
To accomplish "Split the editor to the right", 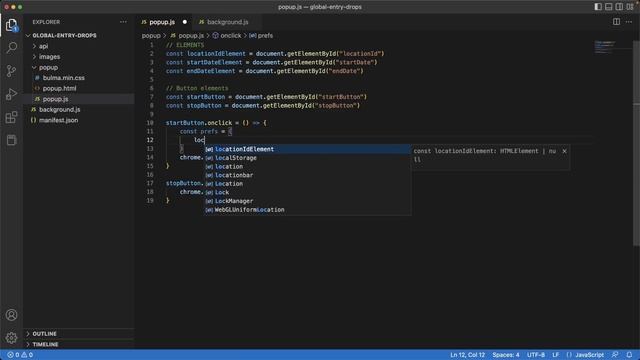I will click(616, 22).
